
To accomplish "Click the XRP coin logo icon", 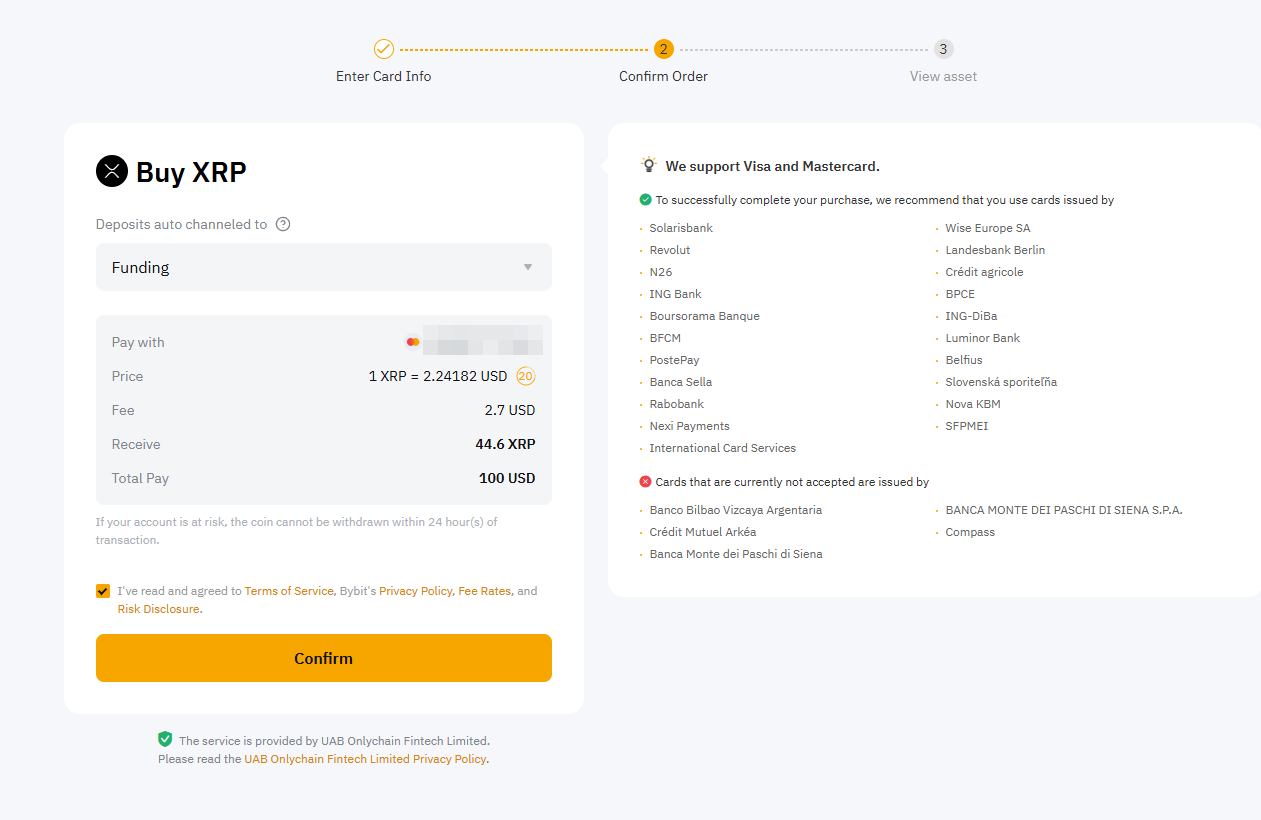I will click(112, 172).
